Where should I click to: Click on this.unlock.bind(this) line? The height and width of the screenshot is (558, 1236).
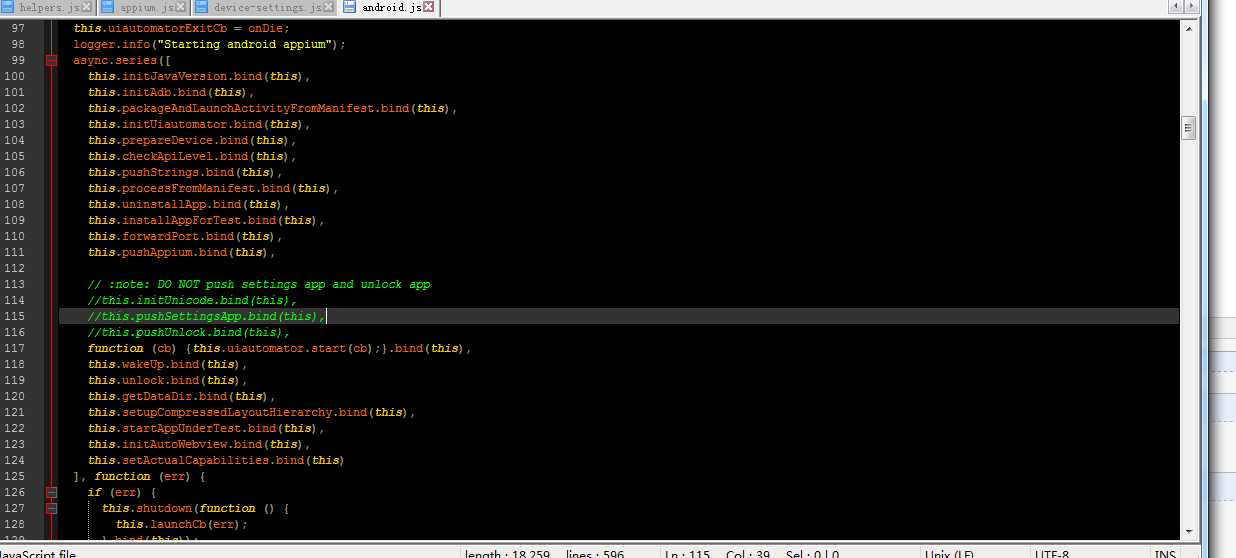tap(167, 380)
